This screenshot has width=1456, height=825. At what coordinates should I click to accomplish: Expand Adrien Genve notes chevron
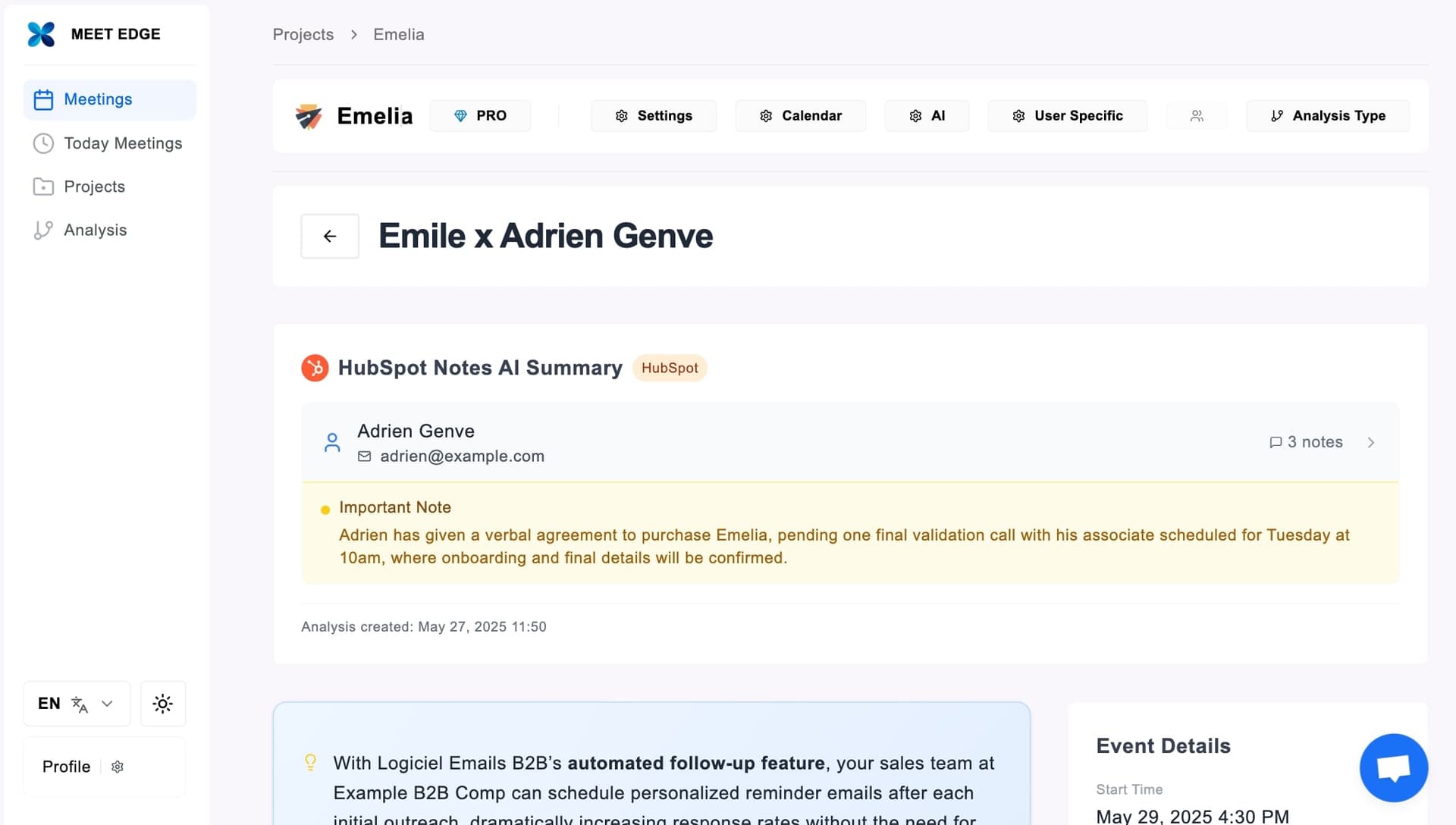[x=1370, y=443]
